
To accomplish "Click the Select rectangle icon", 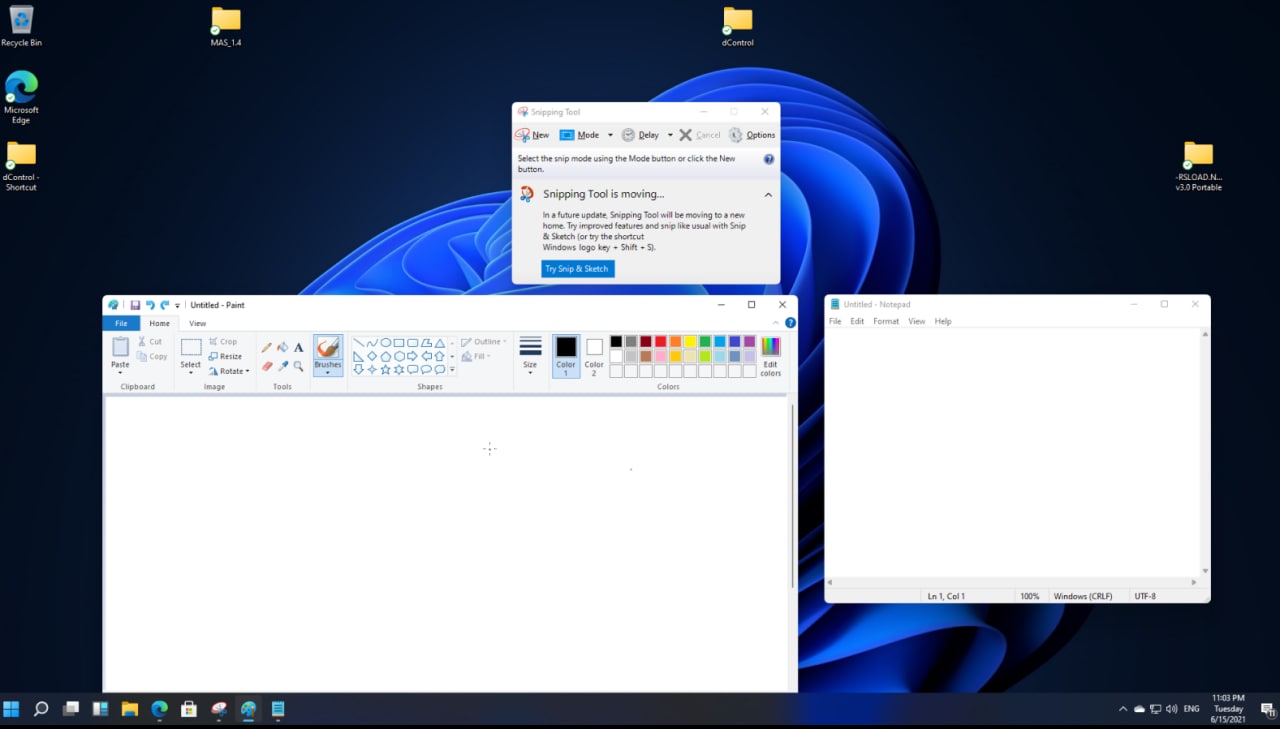I will tap(190, 347).
